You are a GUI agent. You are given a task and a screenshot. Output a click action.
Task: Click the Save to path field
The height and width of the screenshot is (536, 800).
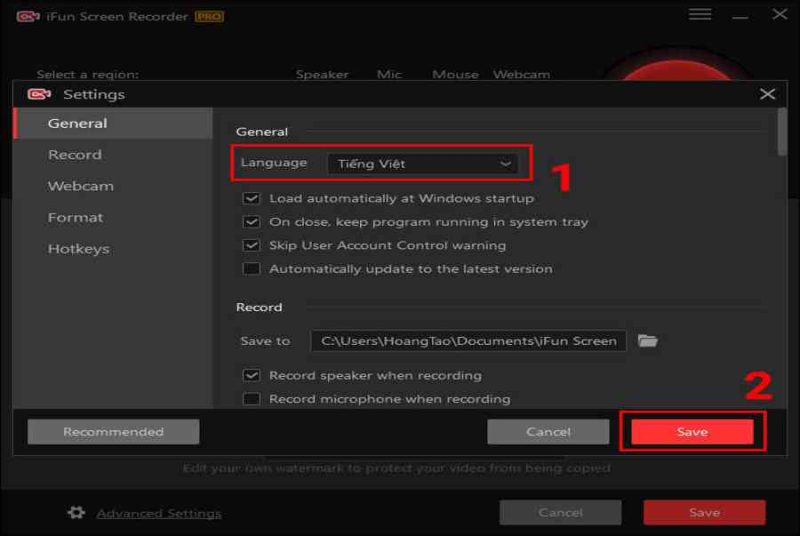[x=468, y=341]
